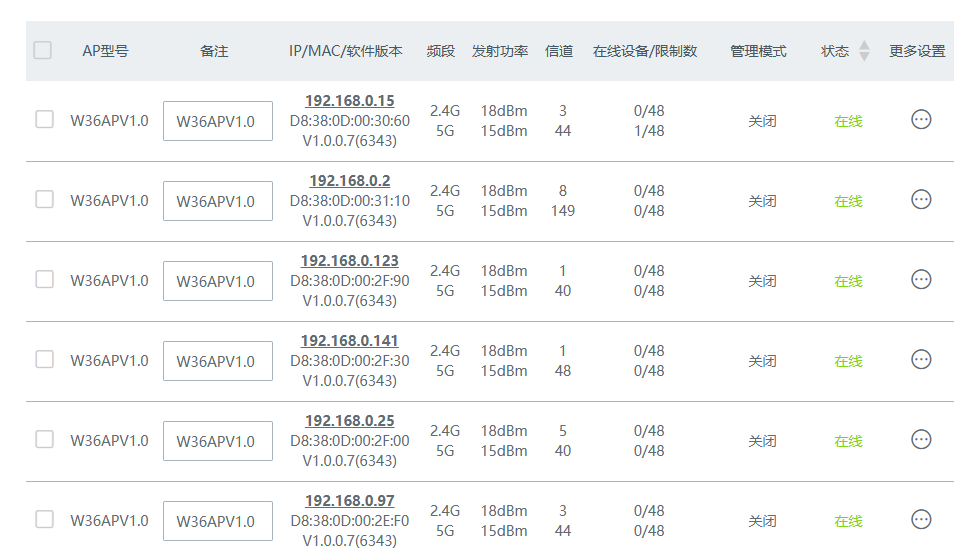
Task: Click 关闭 management mode in 192.168.0.2 row
Action: pos(762,201)
